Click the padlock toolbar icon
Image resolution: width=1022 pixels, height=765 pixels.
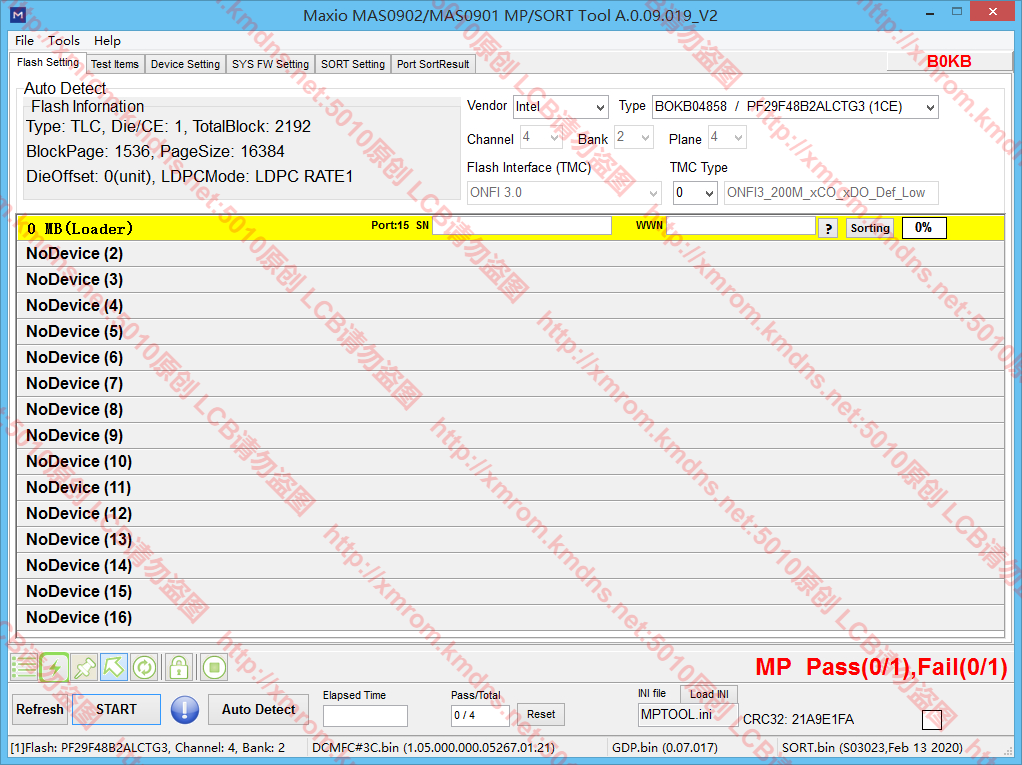point(178,667)
